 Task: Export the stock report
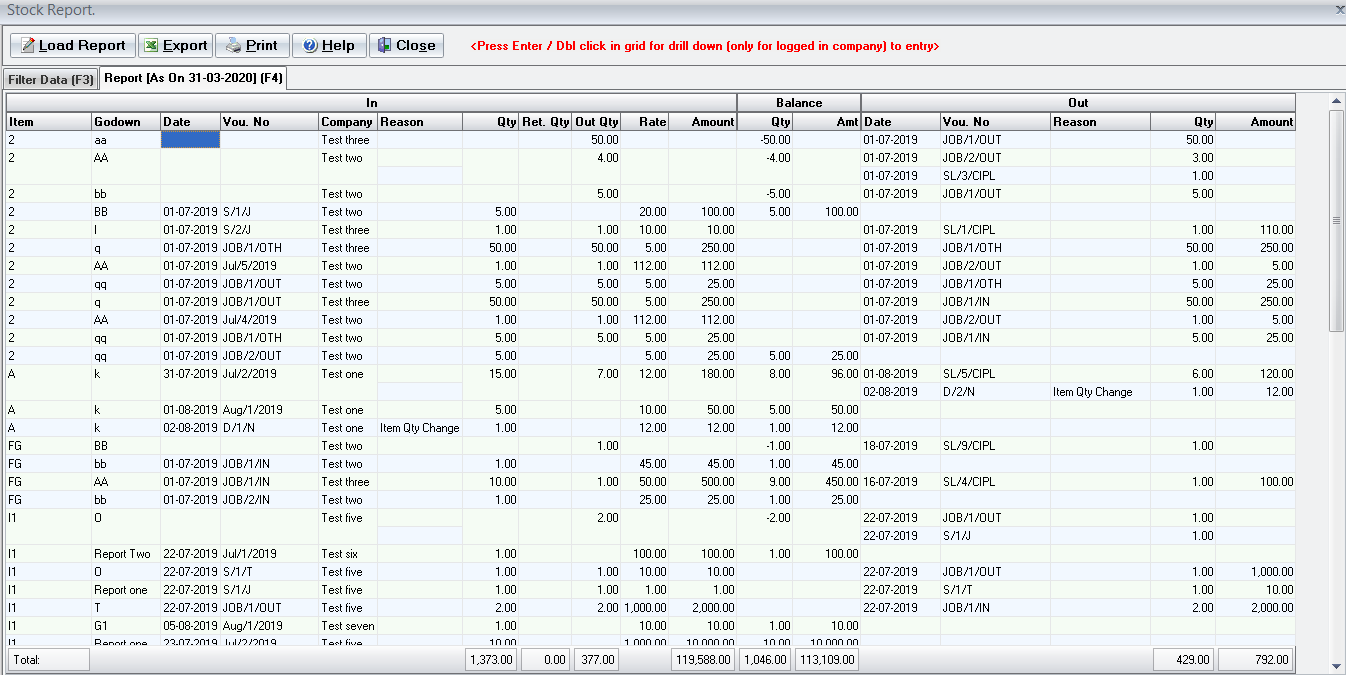pyautogui.click(x=175, y=45)
